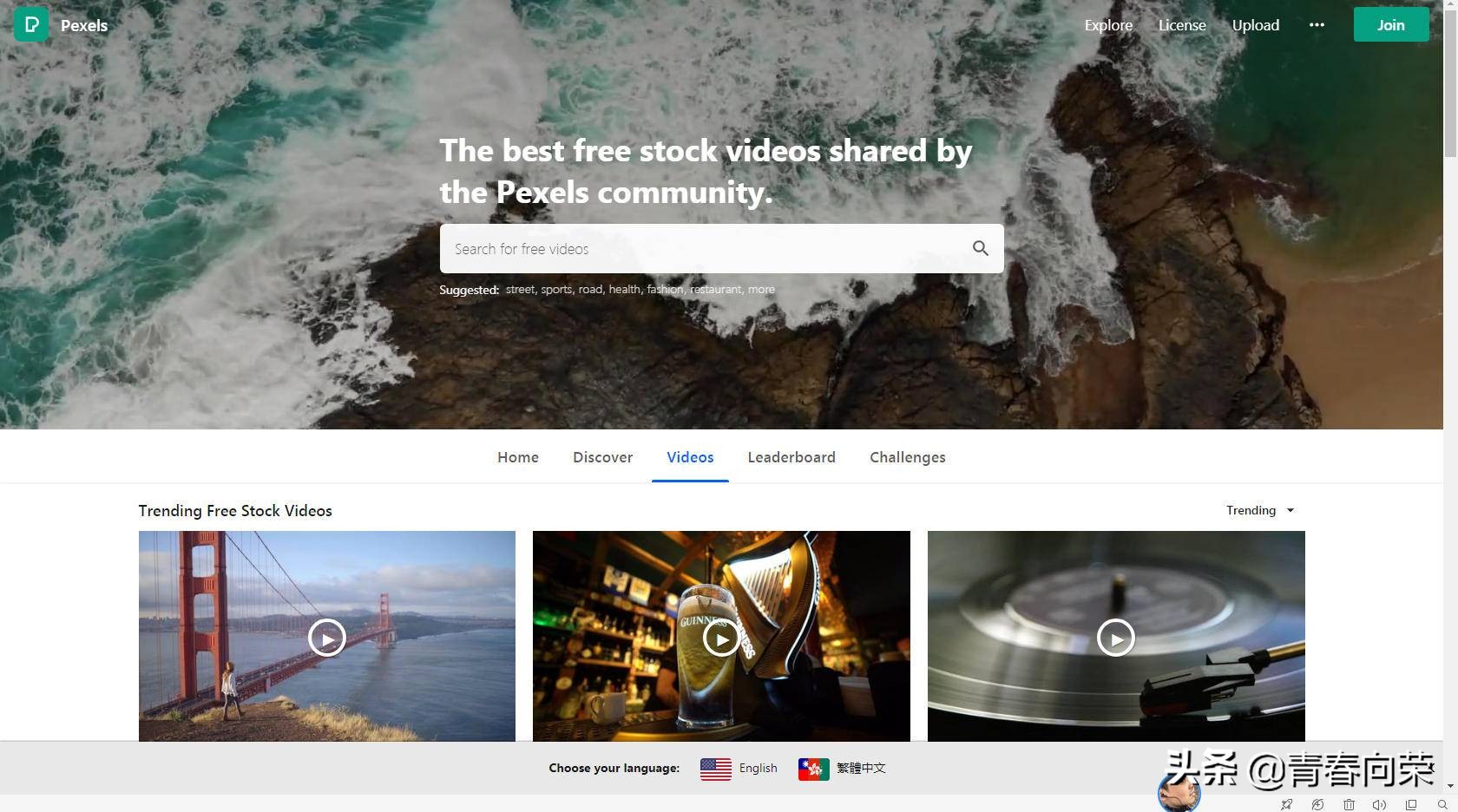Open the Trending sort dropdown
Screen dimensions: 1458x812
point(1260,510)
